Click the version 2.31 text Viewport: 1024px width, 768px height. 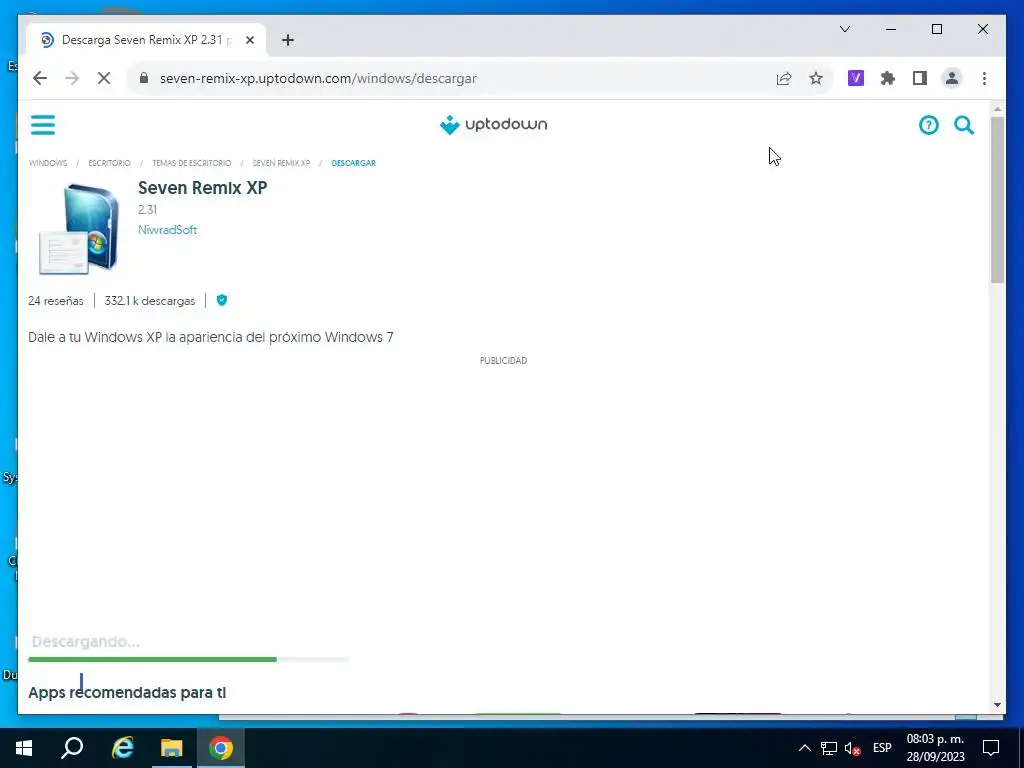point(148,210)
